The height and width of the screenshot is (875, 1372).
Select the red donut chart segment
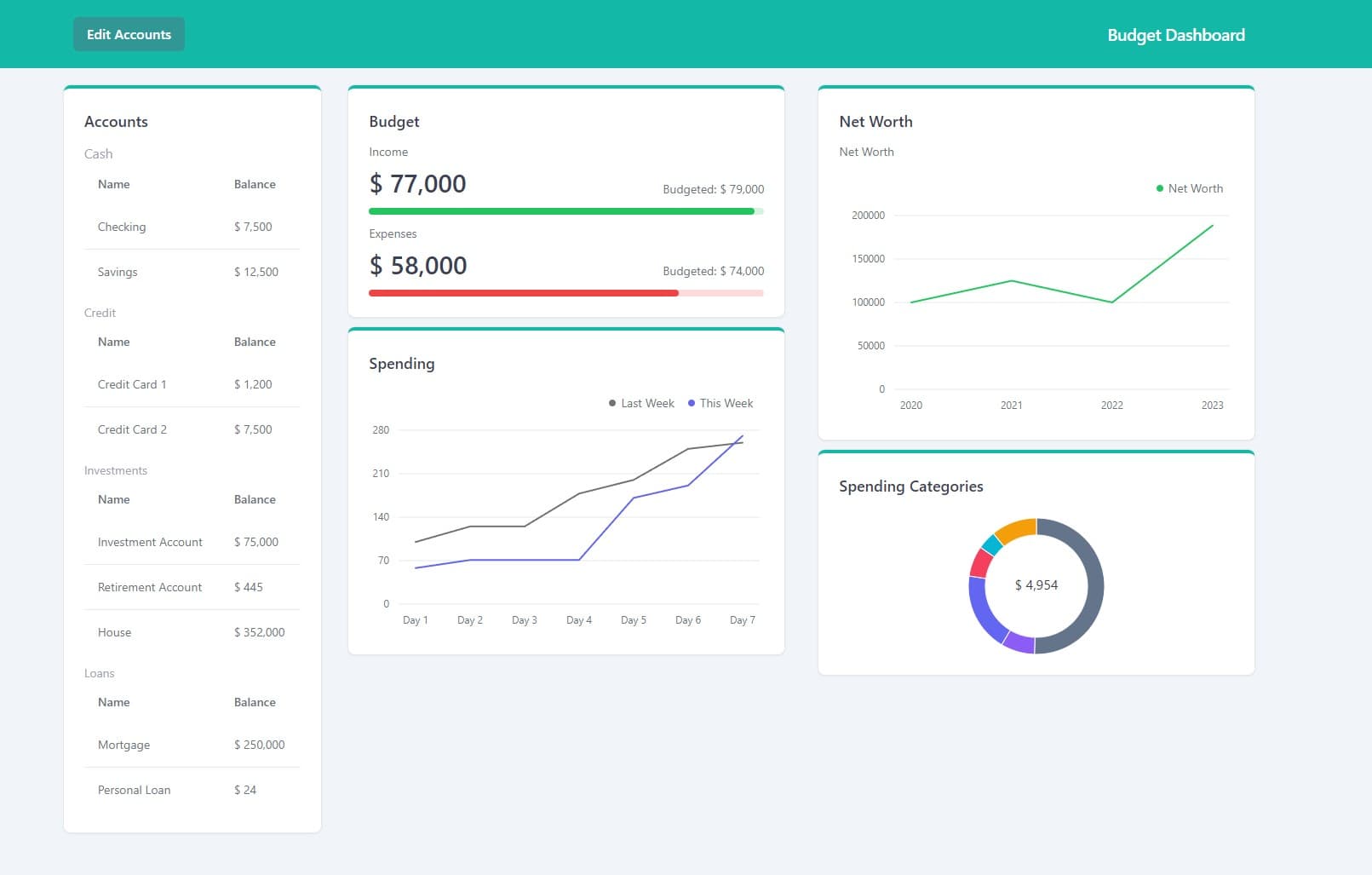click(980, 563)
